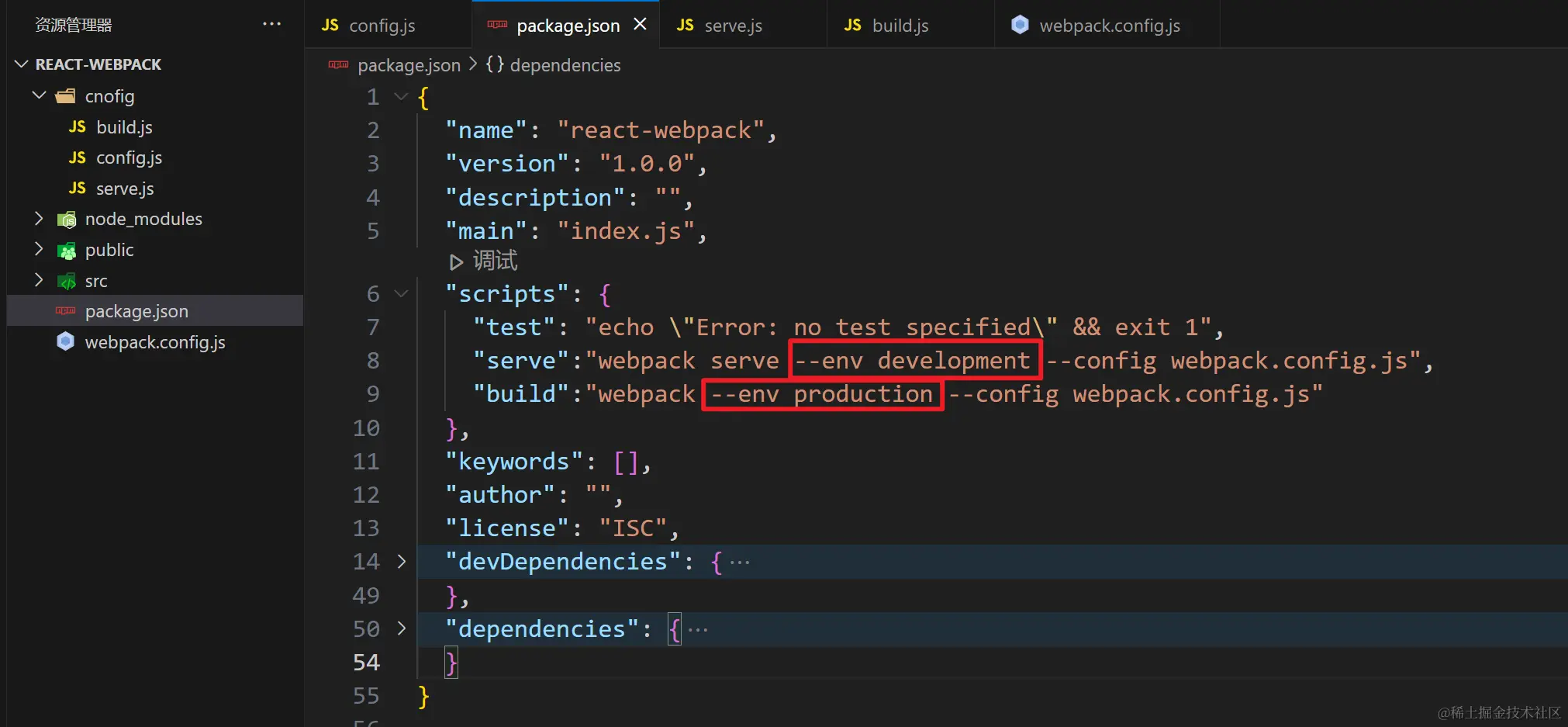Click the webpack icon beside webpack.config.js in explorer

coord(66,341)
